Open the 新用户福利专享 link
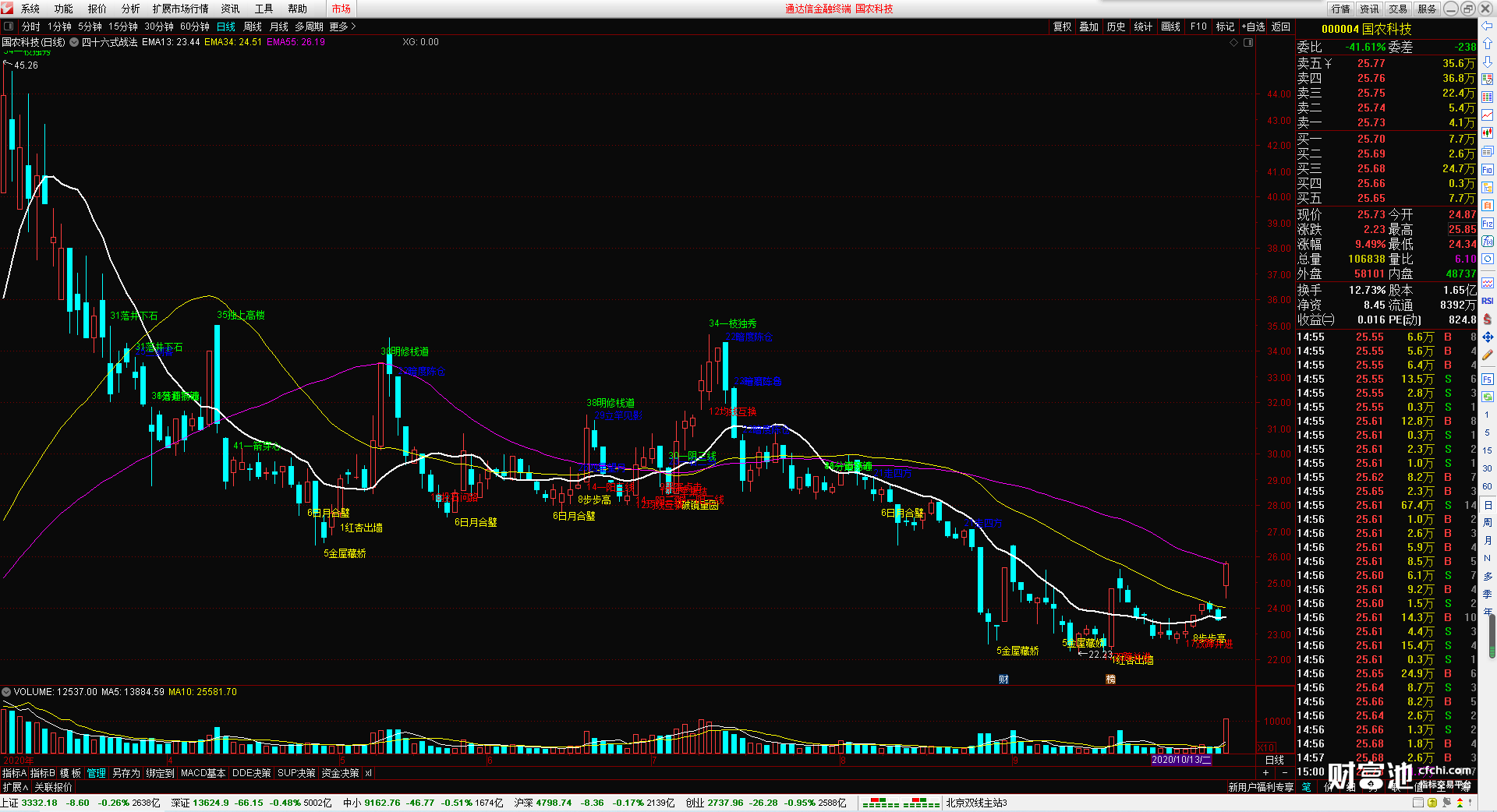The width and height of the screenshot is (1497, 812). pos(1261,787)
